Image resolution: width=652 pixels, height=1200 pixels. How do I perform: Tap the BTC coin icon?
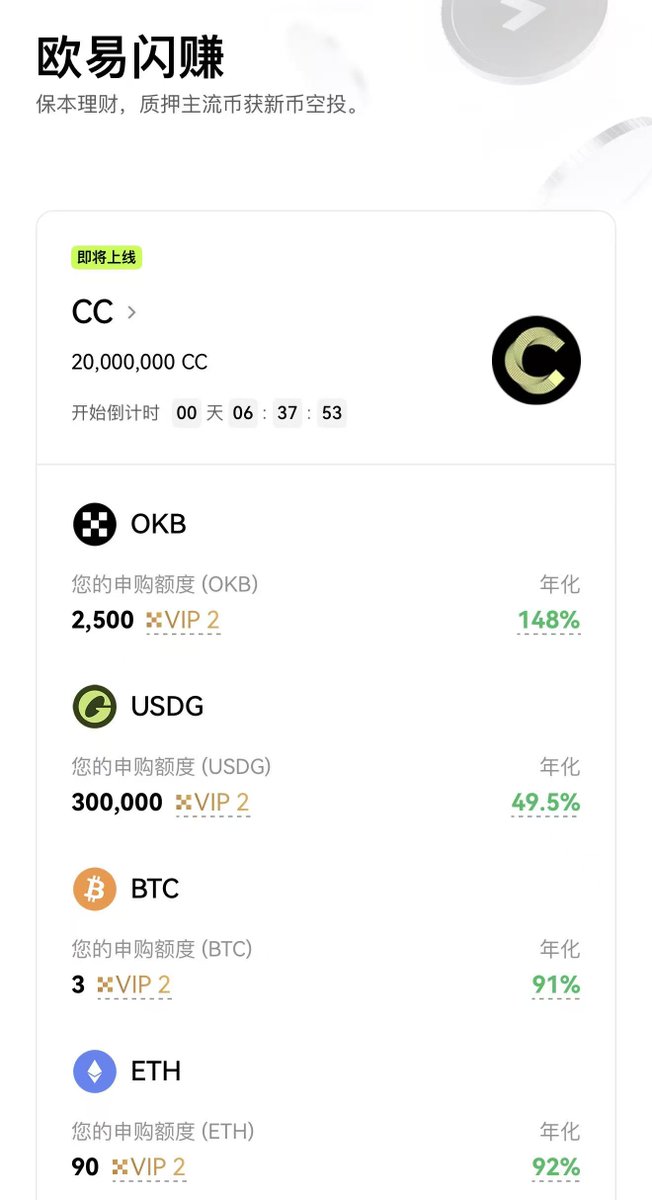[95, 889]
